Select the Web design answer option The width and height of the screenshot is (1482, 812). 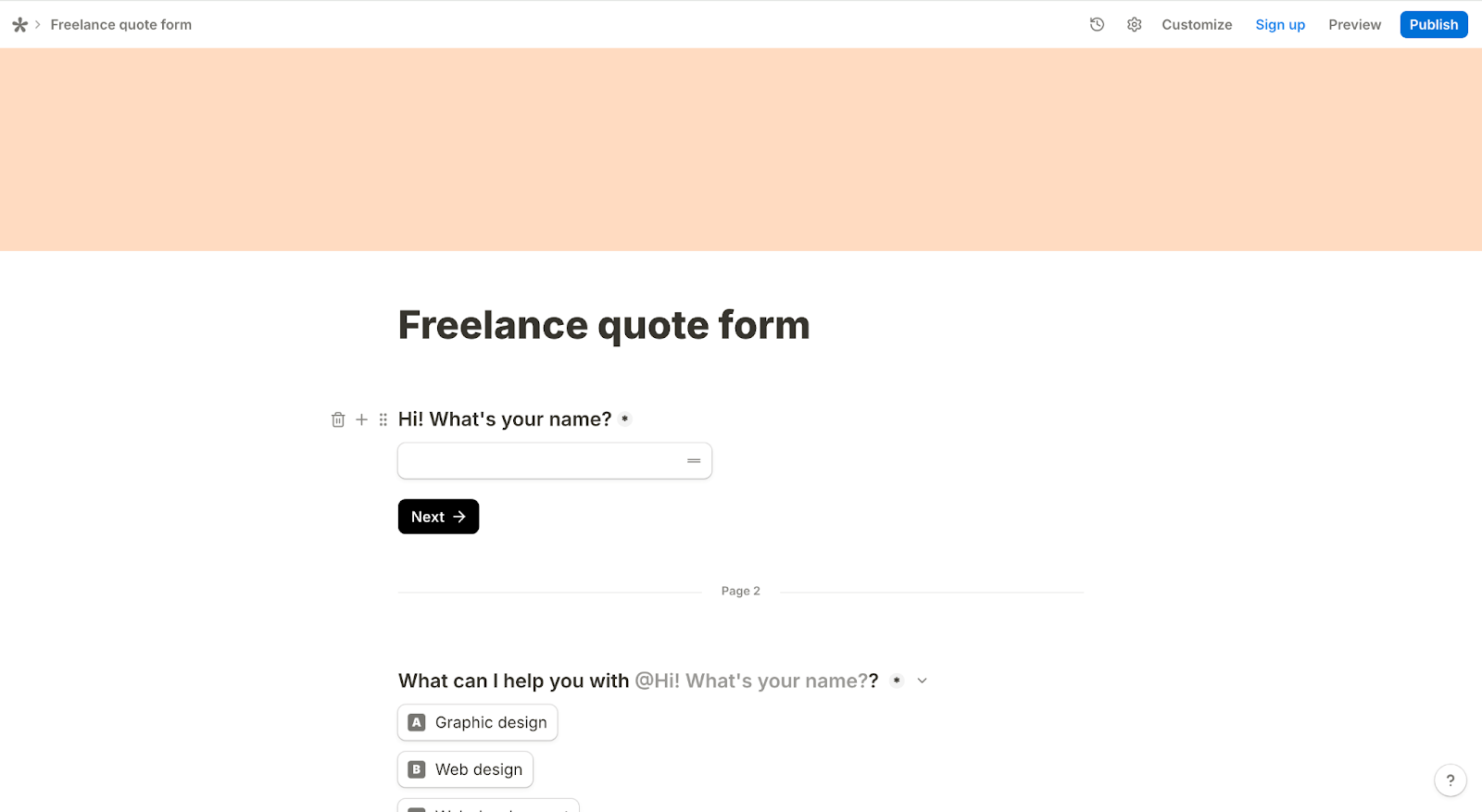click(x=464, y=768)
